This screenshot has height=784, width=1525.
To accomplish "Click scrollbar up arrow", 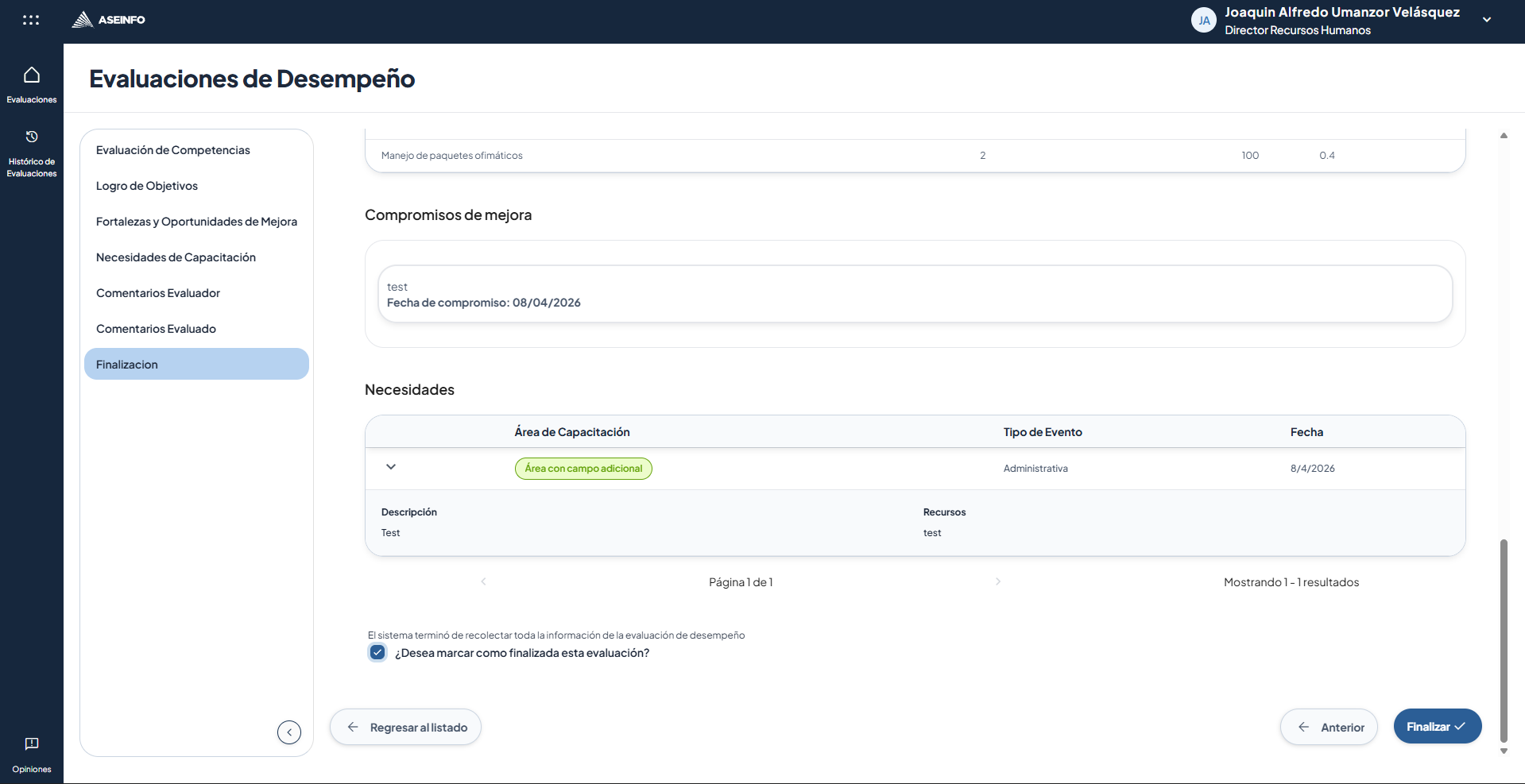I will 1504,136.
